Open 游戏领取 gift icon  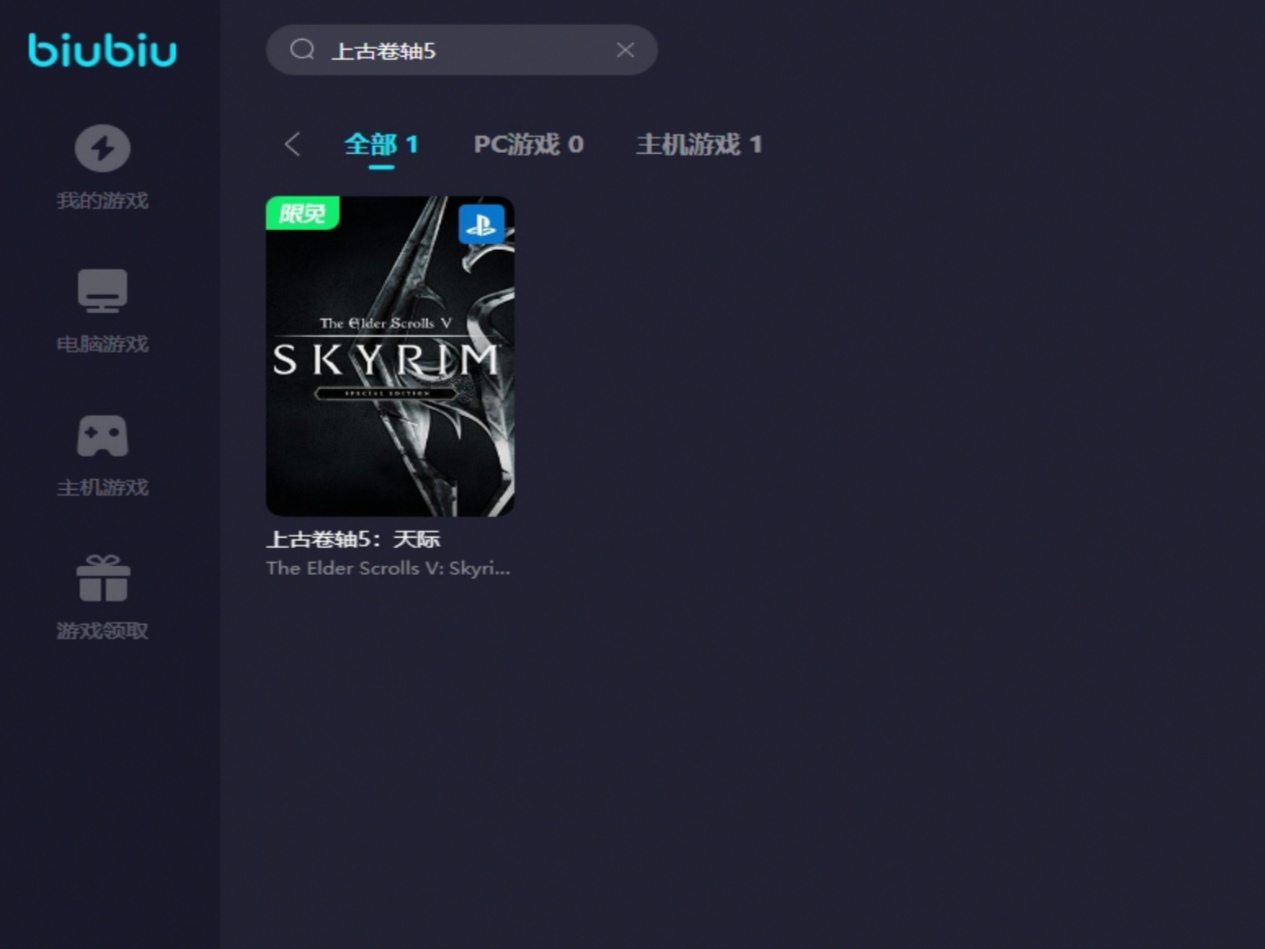point(103,579)
